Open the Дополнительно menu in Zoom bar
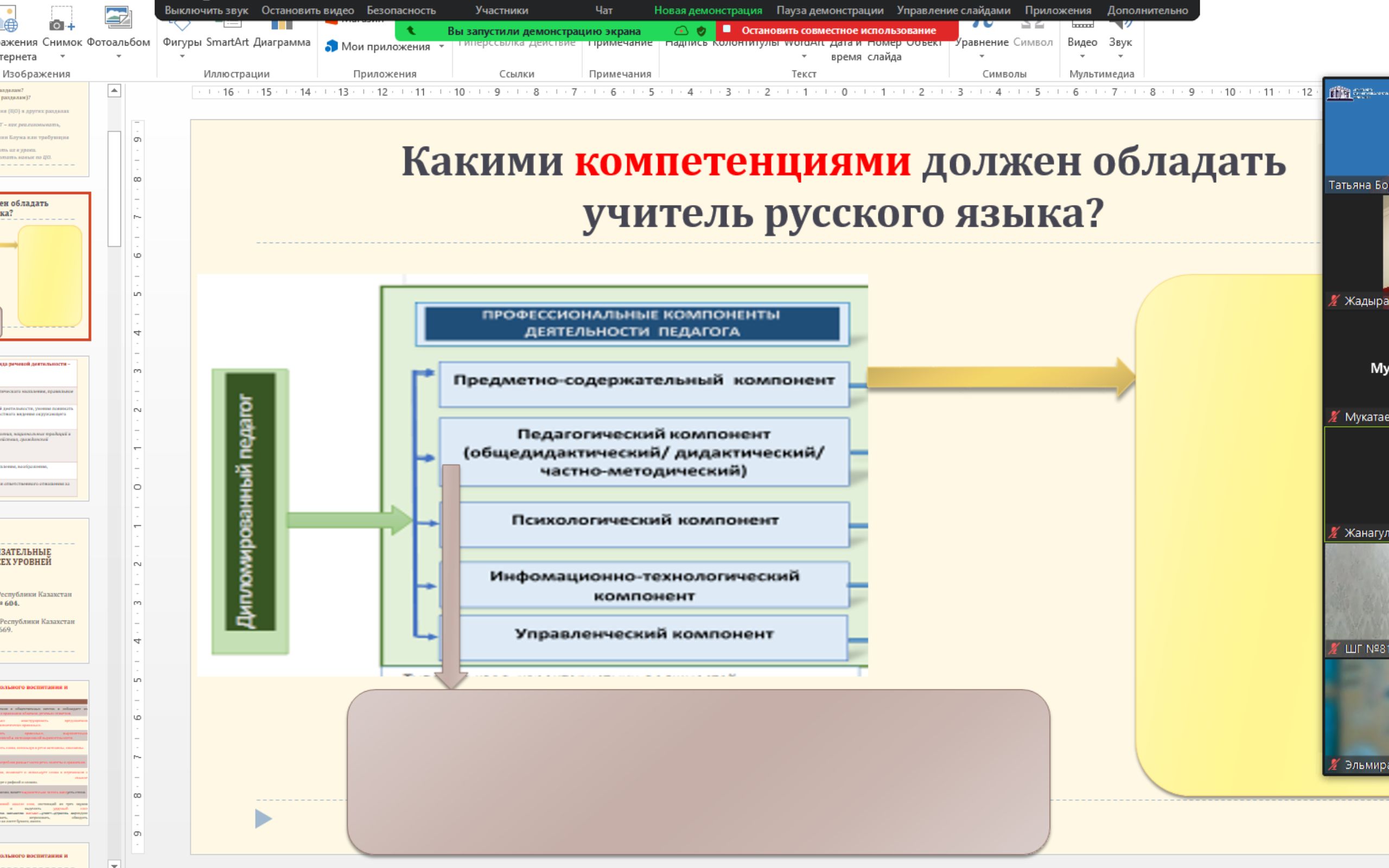Image resolution: width=1389 pixels, height=868 pixels. tap(1147, 10)
